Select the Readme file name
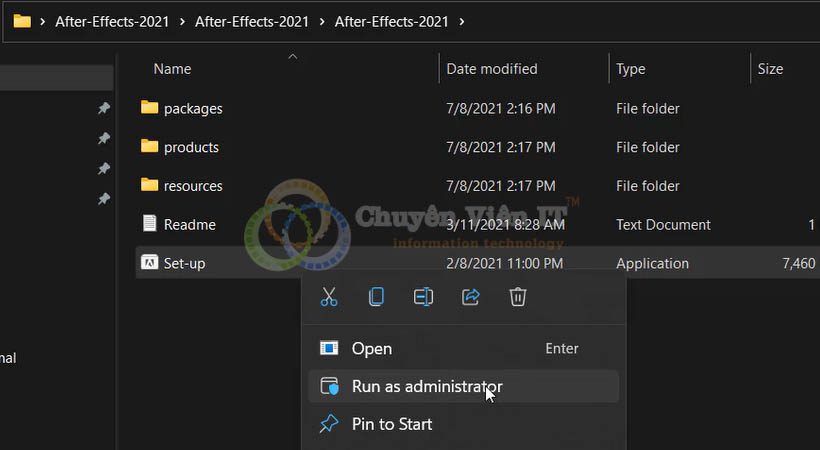 click(189, 224)
